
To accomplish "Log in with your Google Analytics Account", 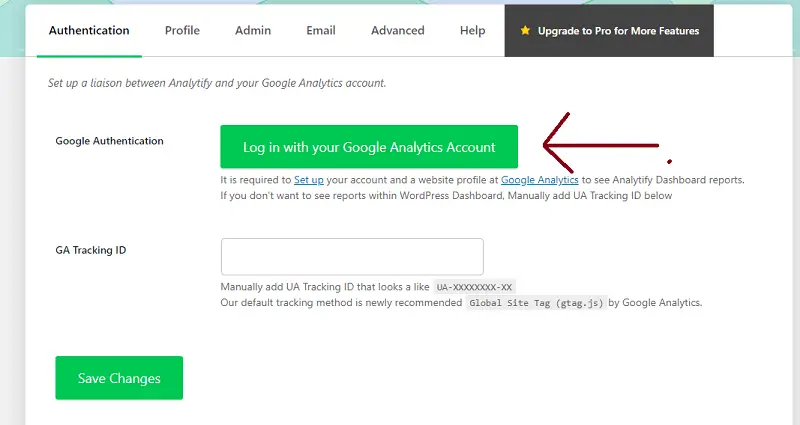I will pyautogui.click(x=369, y=147).
